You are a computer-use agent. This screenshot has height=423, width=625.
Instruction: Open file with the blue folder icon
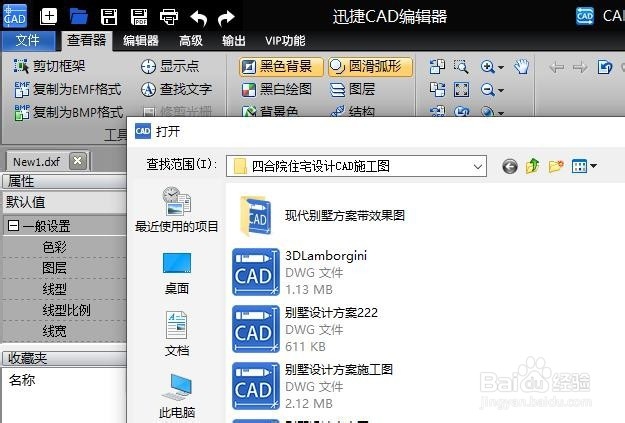coord(79,17)
